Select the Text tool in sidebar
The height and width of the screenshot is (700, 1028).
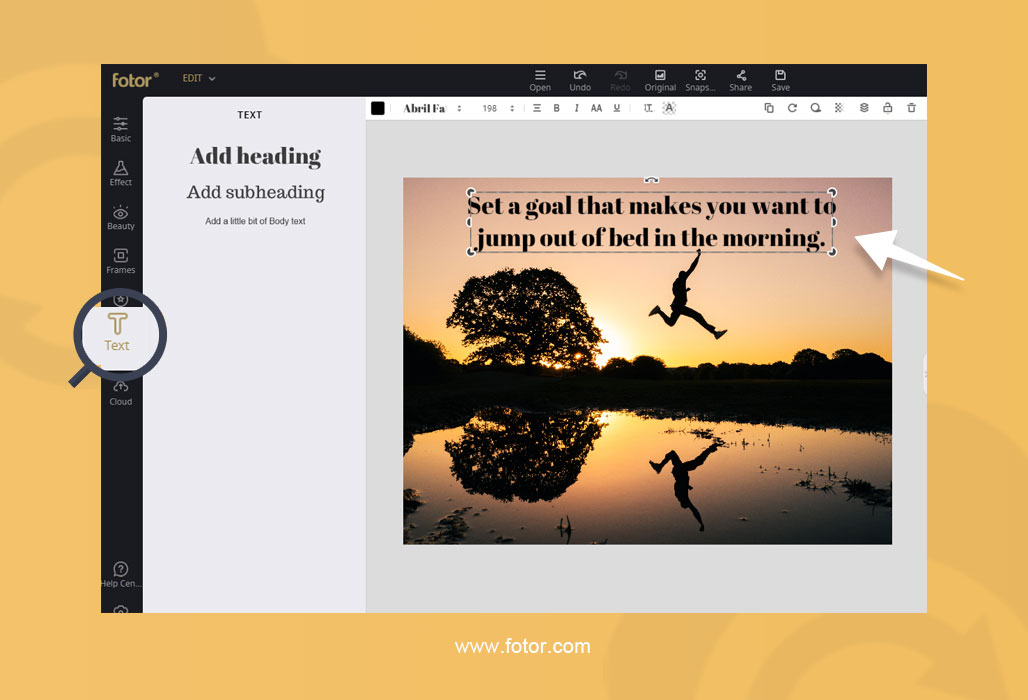tap(117, 332)
